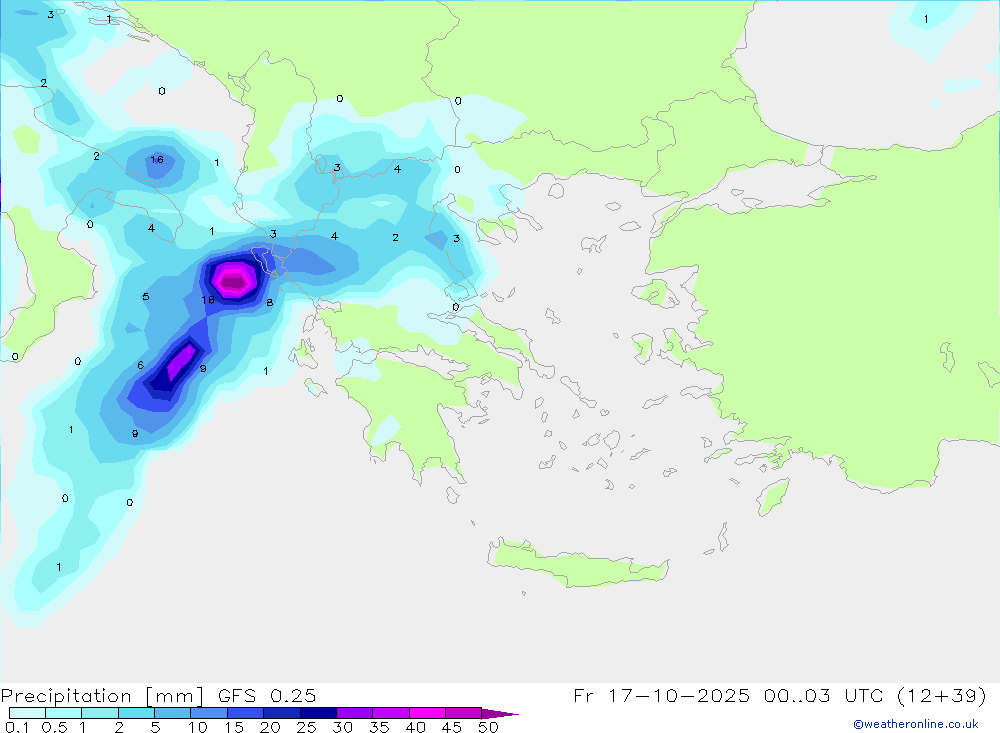Click the map value '6' over the Ionian Sea

coord(140,365)
